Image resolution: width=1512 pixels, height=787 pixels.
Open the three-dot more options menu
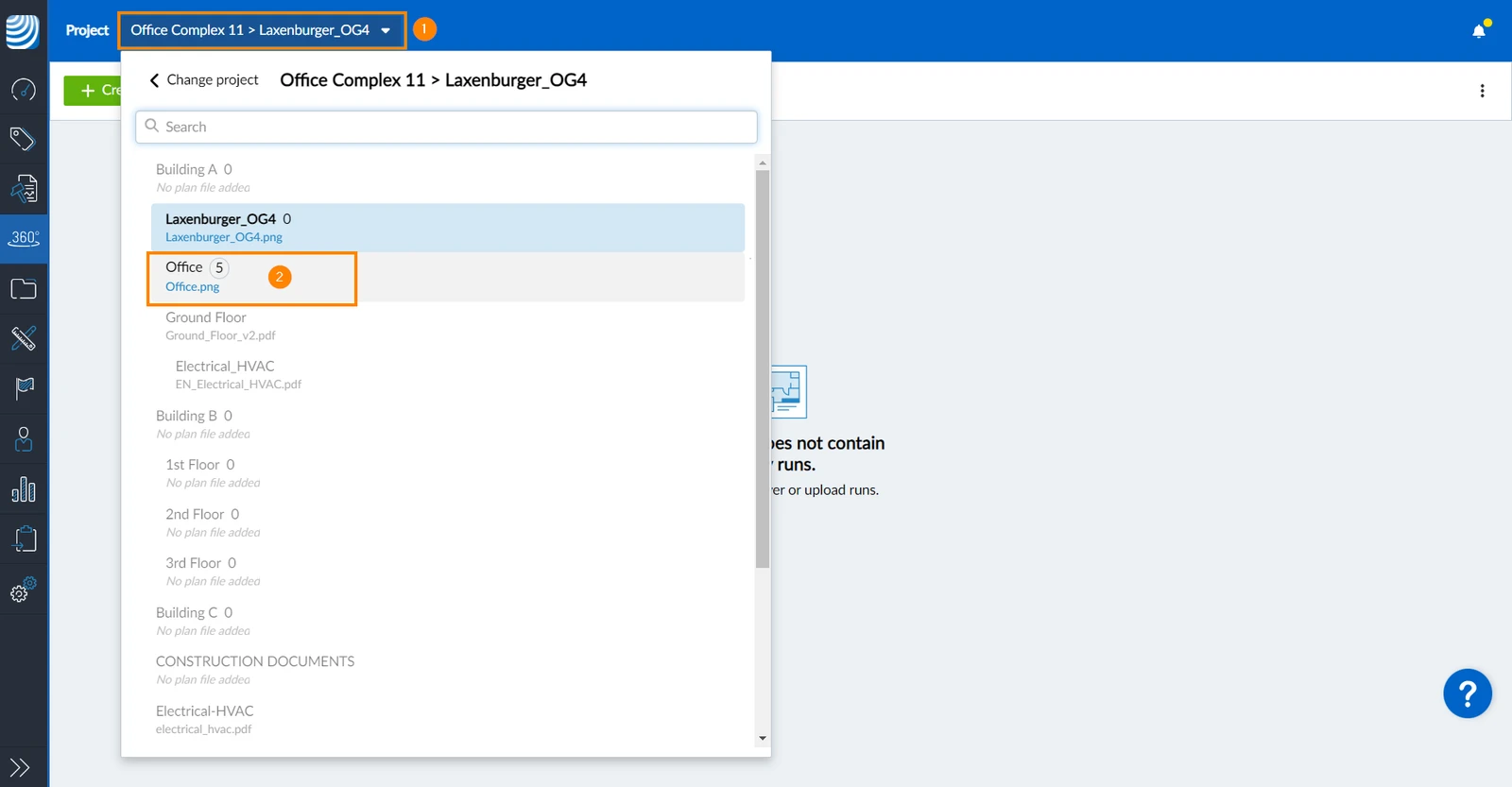[1482, 91]
